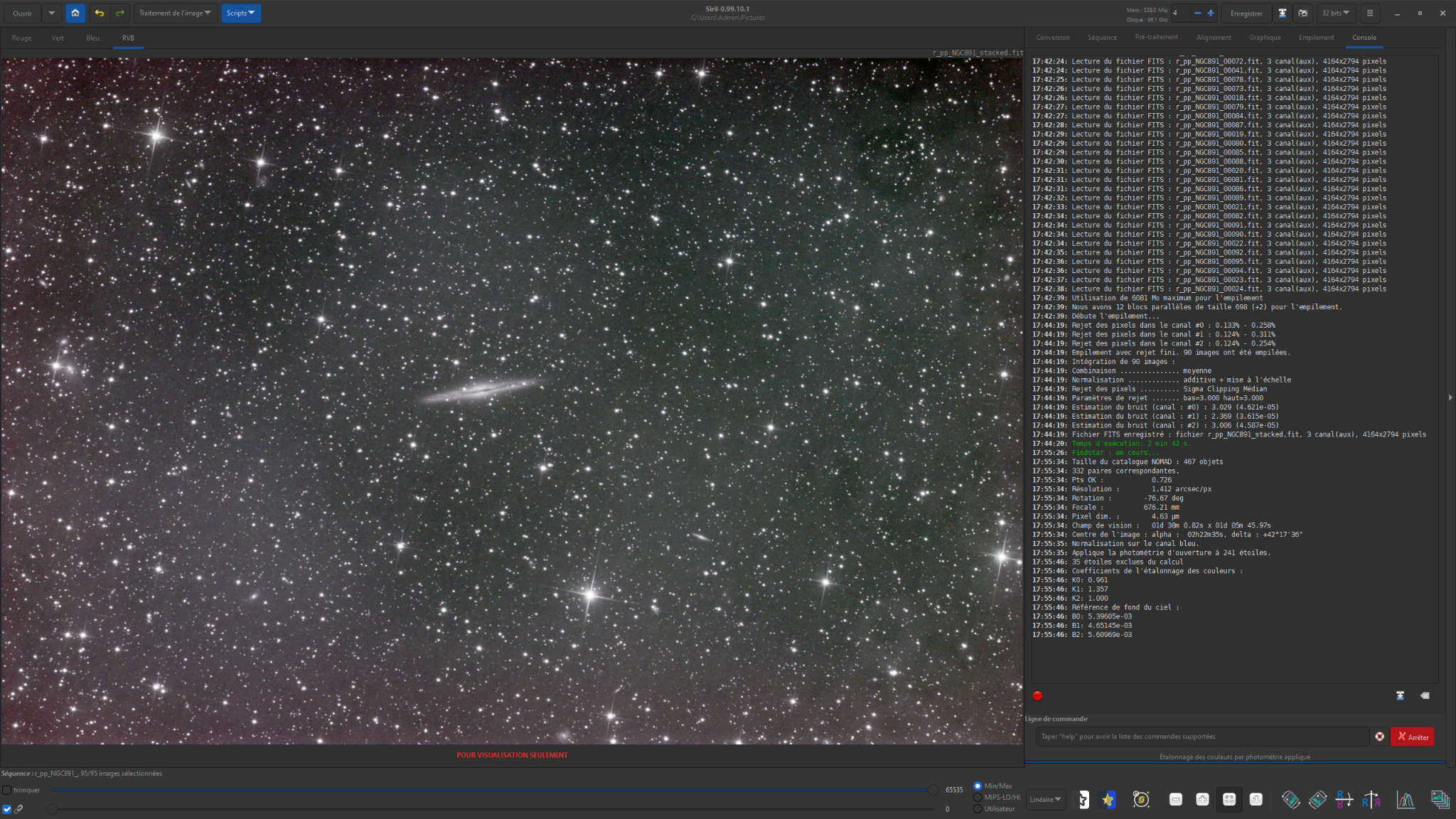Toggle the chain-link slider checkbox
Viewport: 1456px width, 819px height.
7,809
